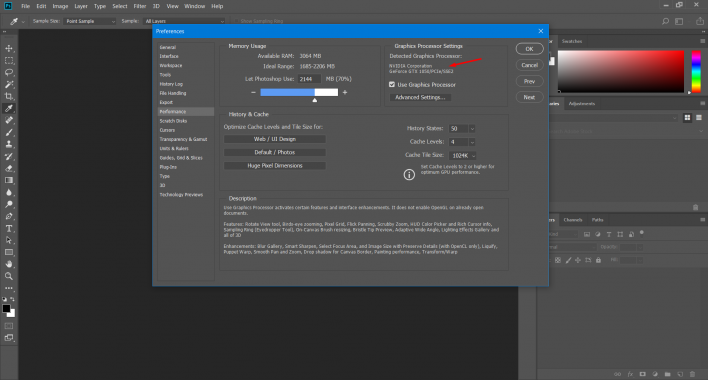Click Cancel in Preferences dialog
The width and height of the screenshot is (708, 380).
click(x=529, y=65)
